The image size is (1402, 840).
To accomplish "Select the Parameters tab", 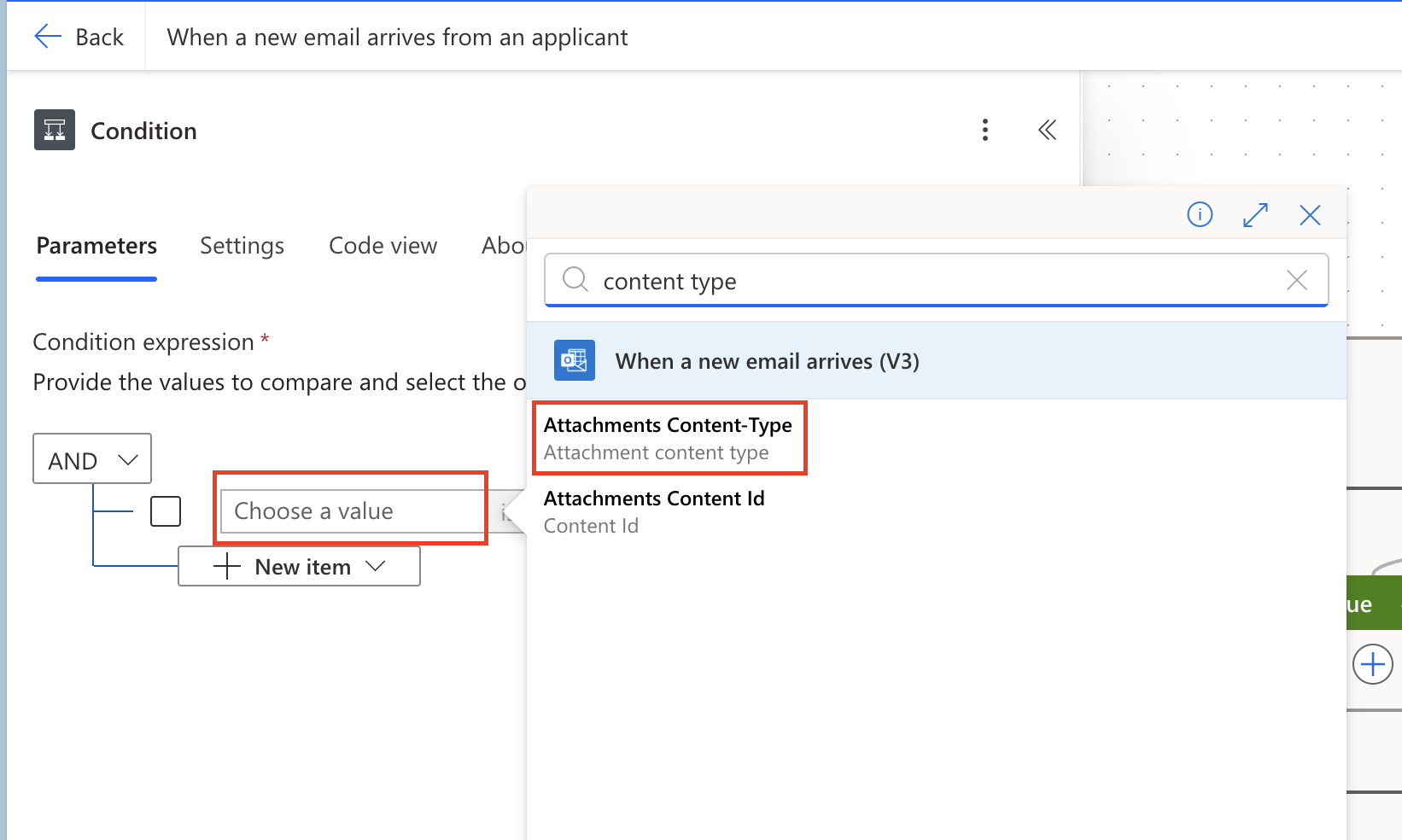I will (x=96, y=246).
